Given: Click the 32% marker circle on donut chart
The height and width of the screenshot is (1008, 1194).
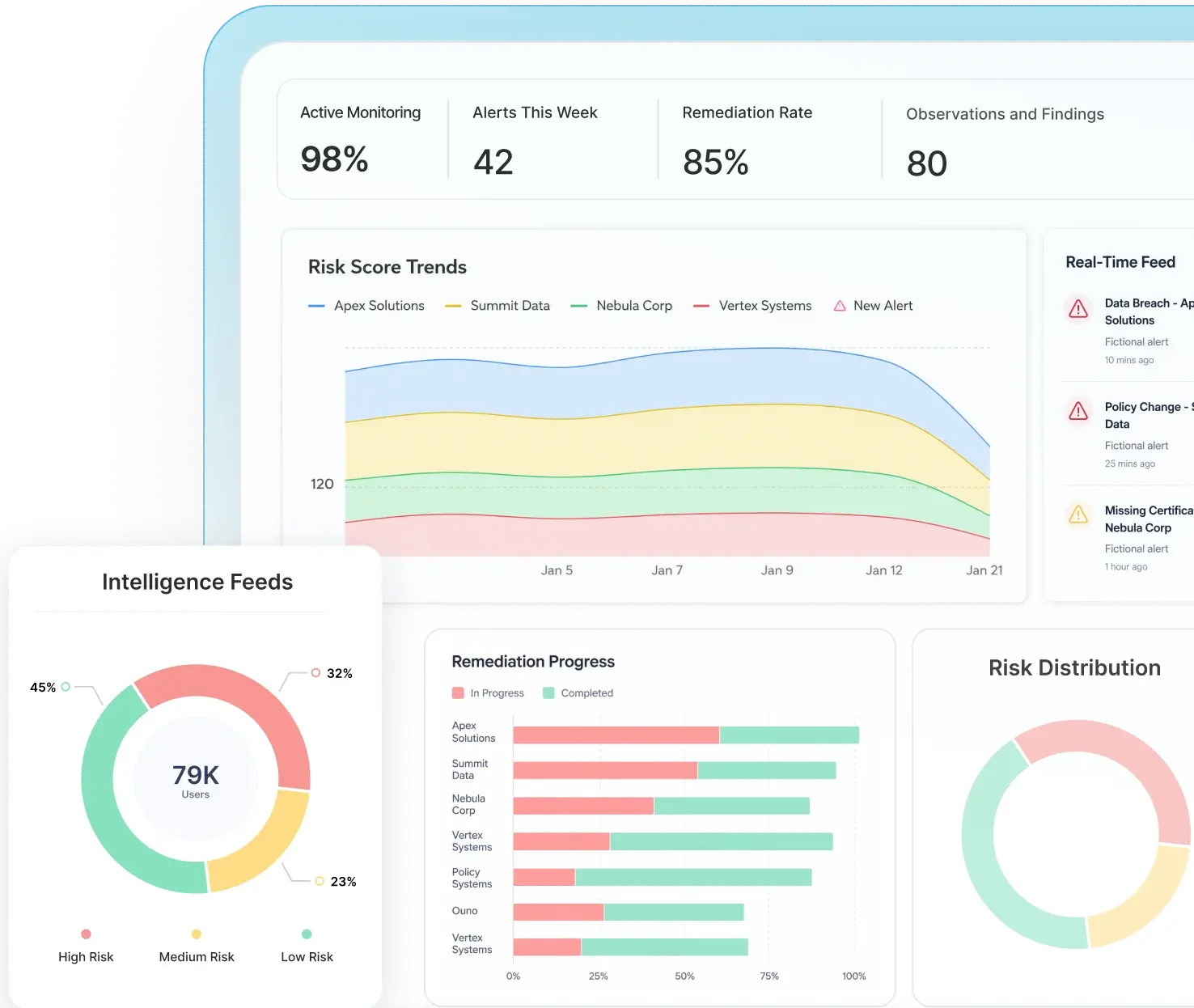Looking at the screenshot, I should coord(315,673).
